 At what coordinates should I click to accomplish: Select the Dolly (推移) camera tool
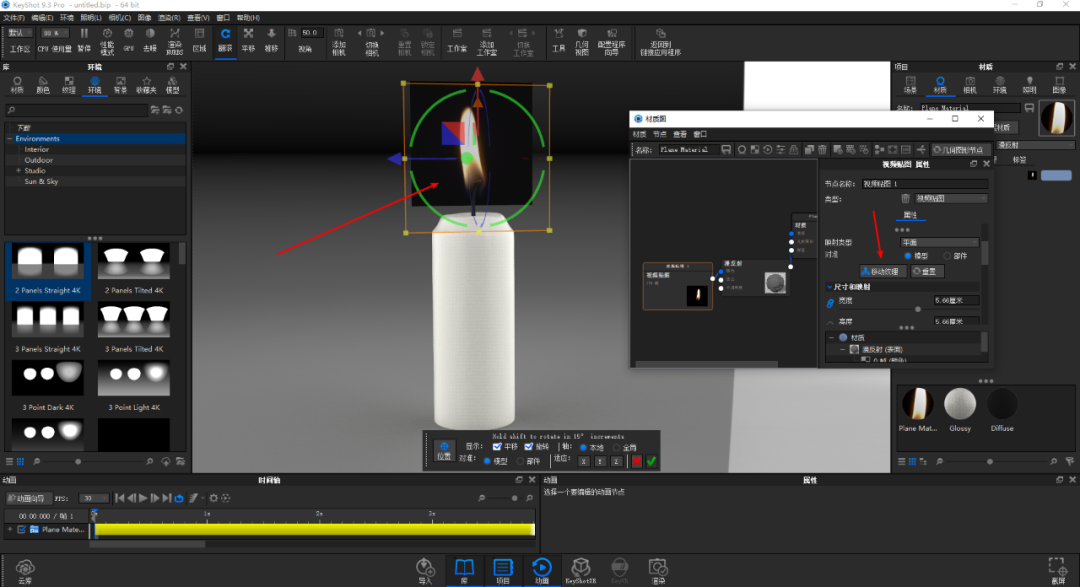pyautogui.click(x=271, y=40)
